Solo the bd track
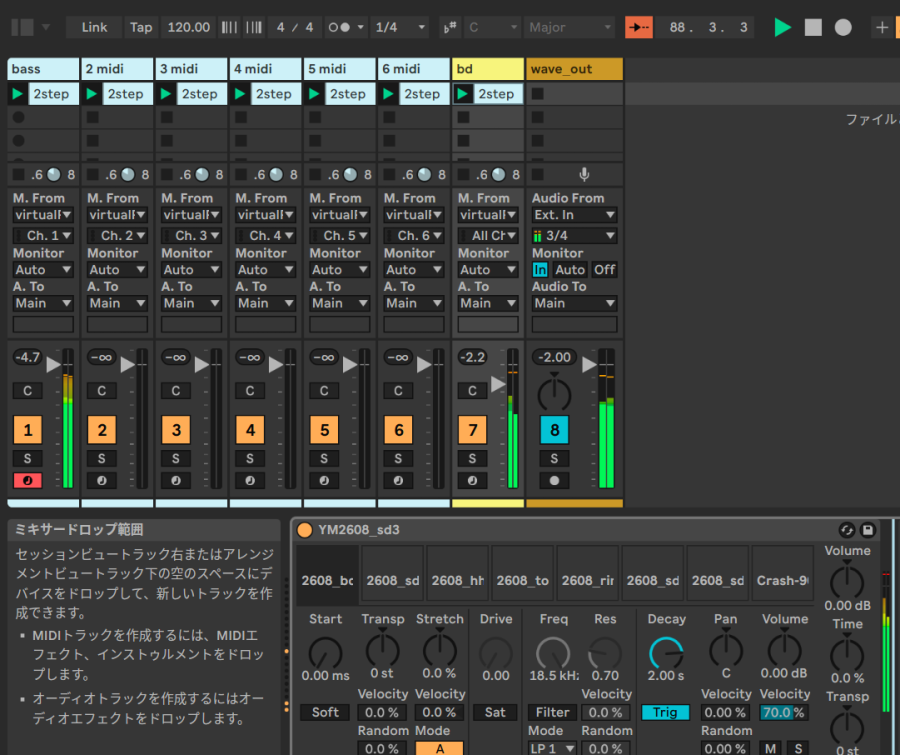Viewport: 900px width, 755px height. [x=472, y=458]
